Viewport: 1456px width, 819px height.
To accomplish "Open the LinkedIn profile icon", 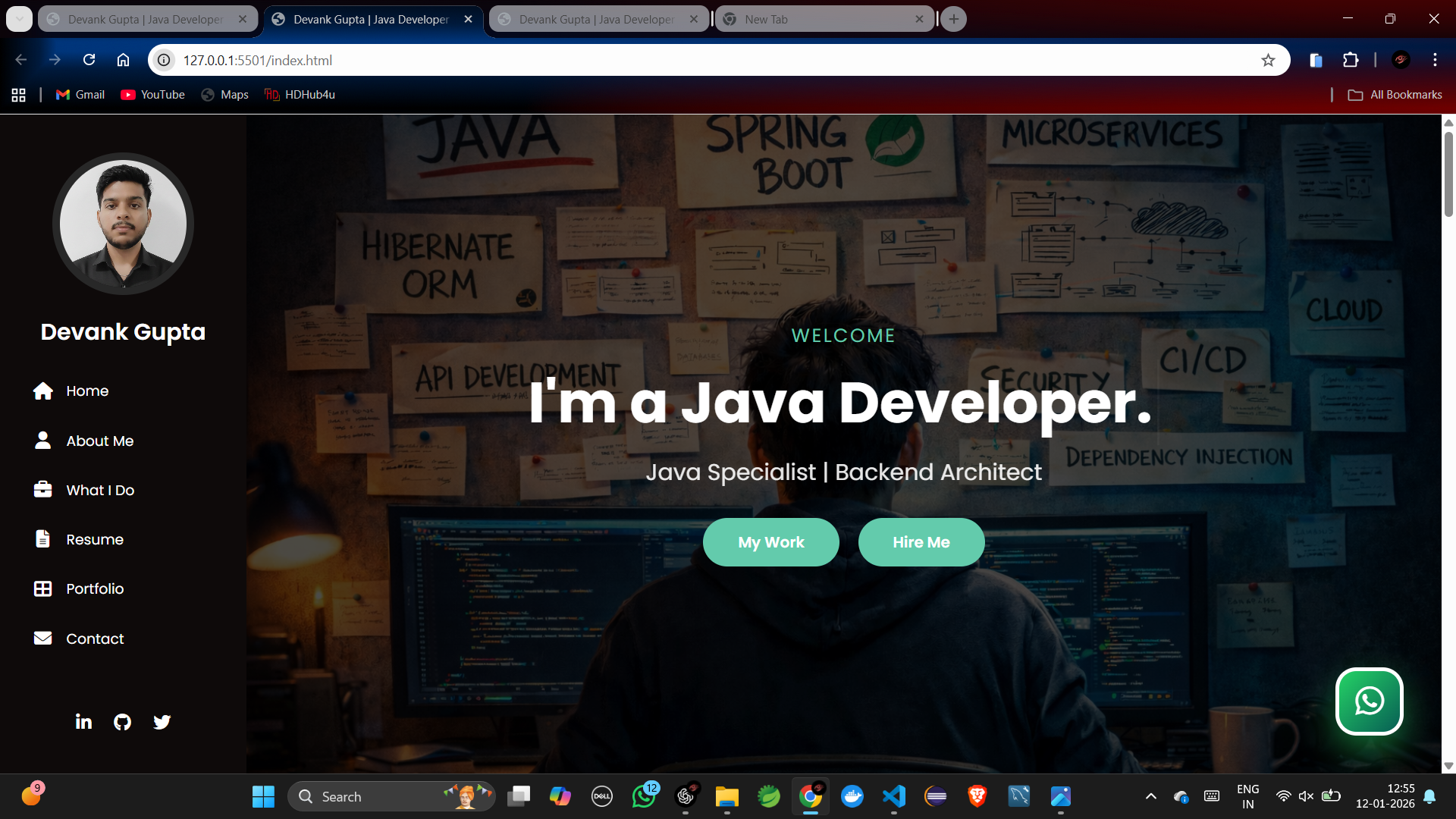I will pos(83,722).
